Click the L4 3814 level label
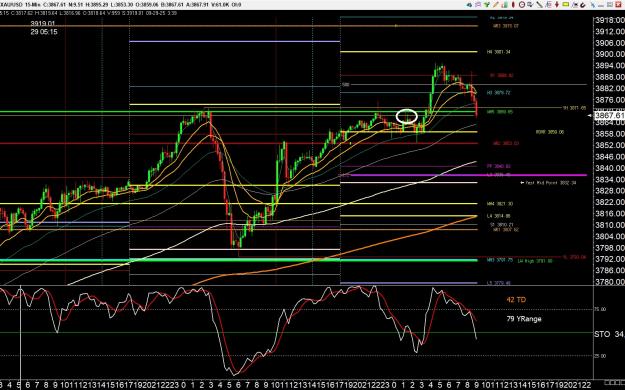The height and width of the screenshot is (390, 625). (x=499, y=216)
